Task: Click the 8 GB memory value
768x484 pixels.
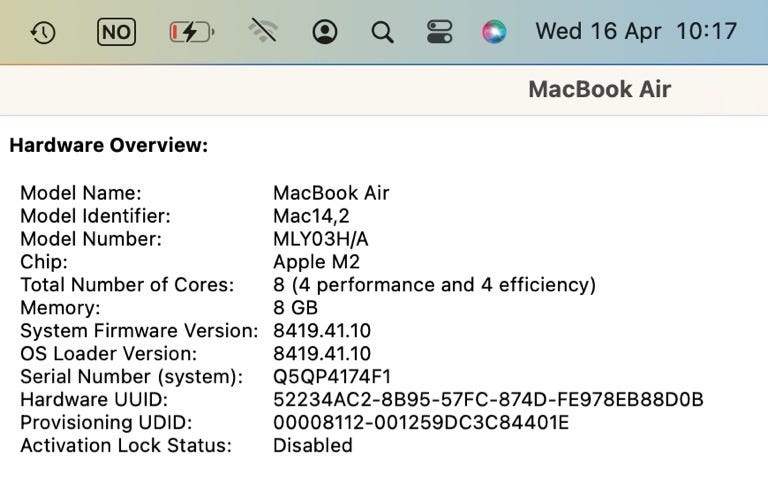Action: 295,308
